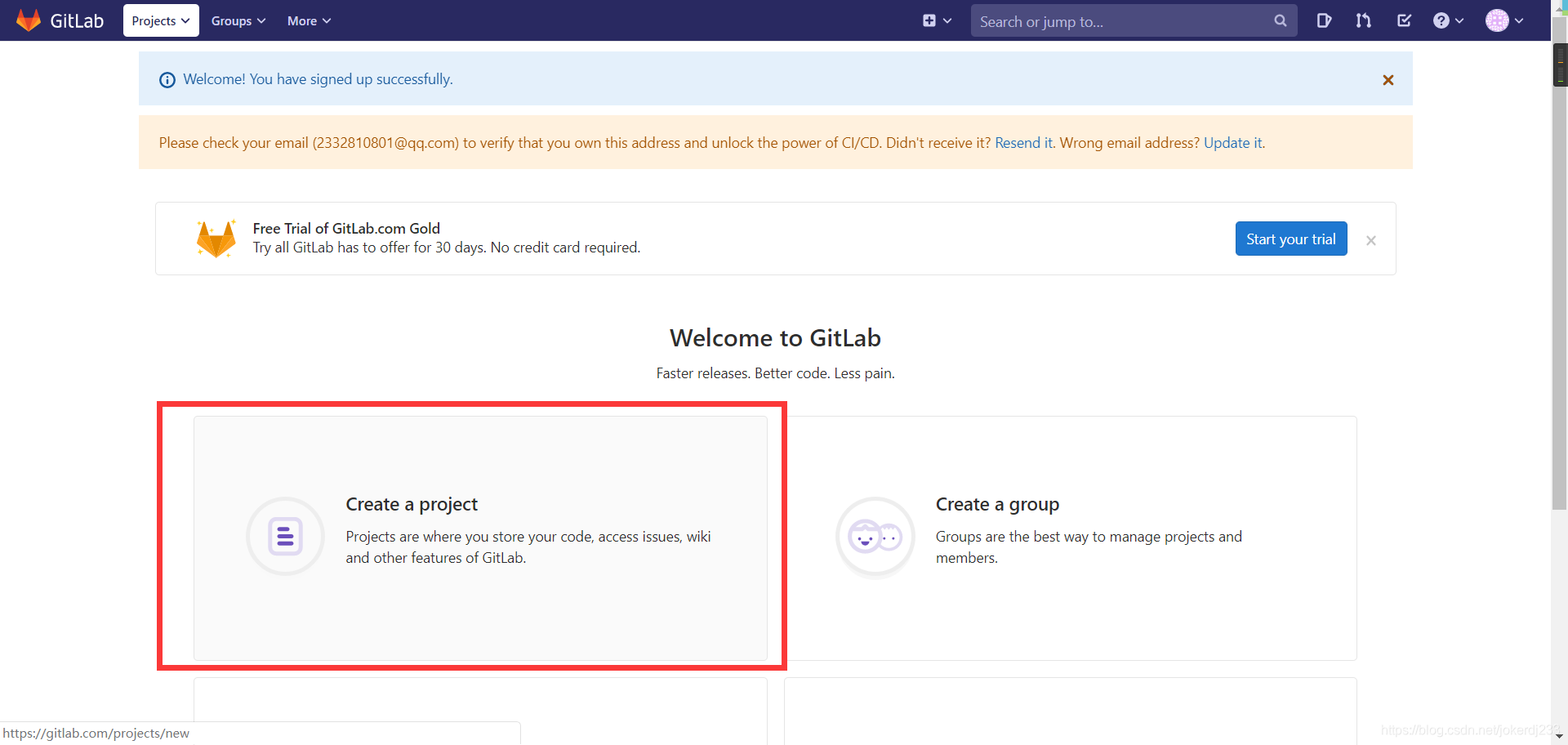Image resolution: width=1568 pixels, height=745 pixels.
Task: Open the Merge requests icon
Action: [1363, 20]
